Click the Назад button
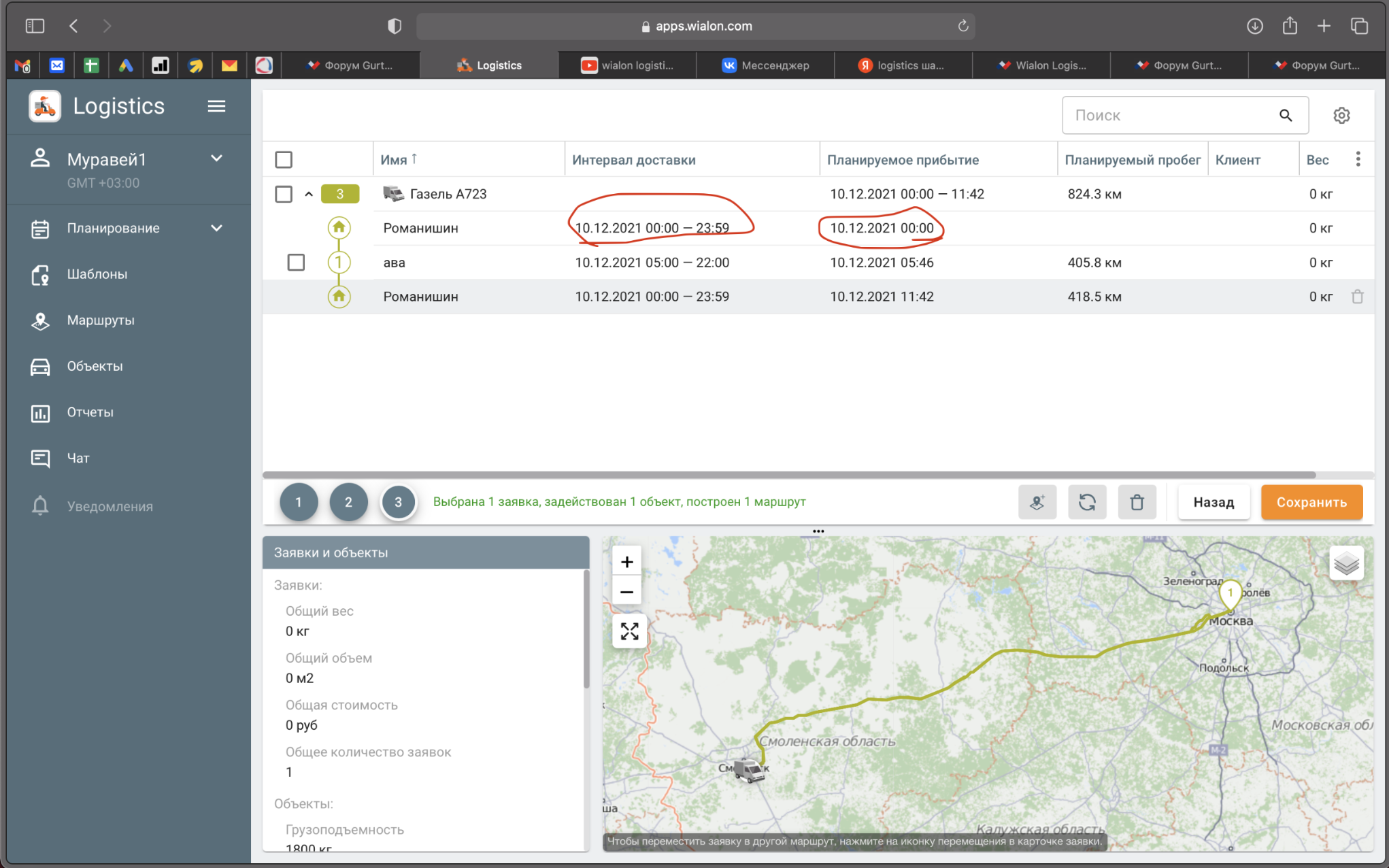 (1213, 502)
